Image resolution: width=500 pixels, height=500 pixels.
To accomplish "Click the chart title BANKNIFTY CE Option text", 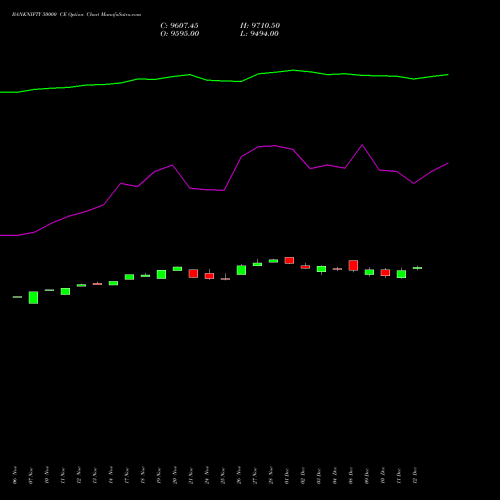I will [x=76, y=15].
